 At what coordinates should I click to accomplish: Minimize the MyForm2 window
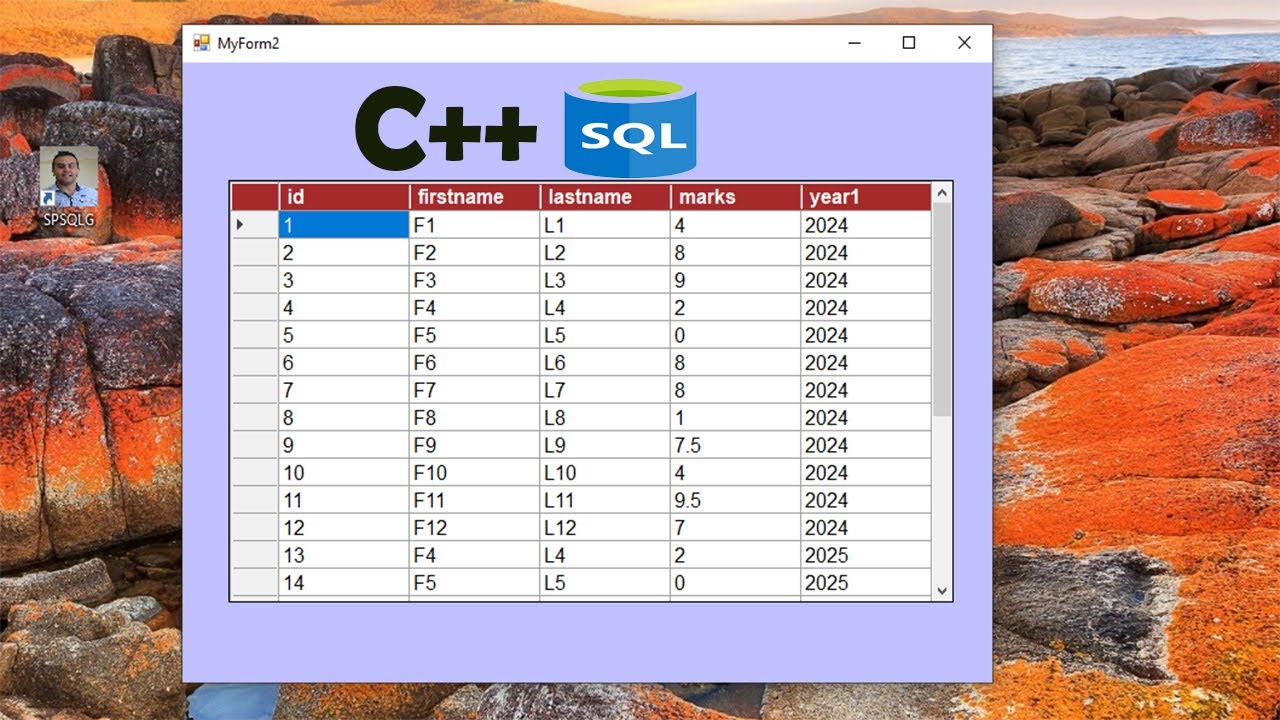tap(855, 43)
